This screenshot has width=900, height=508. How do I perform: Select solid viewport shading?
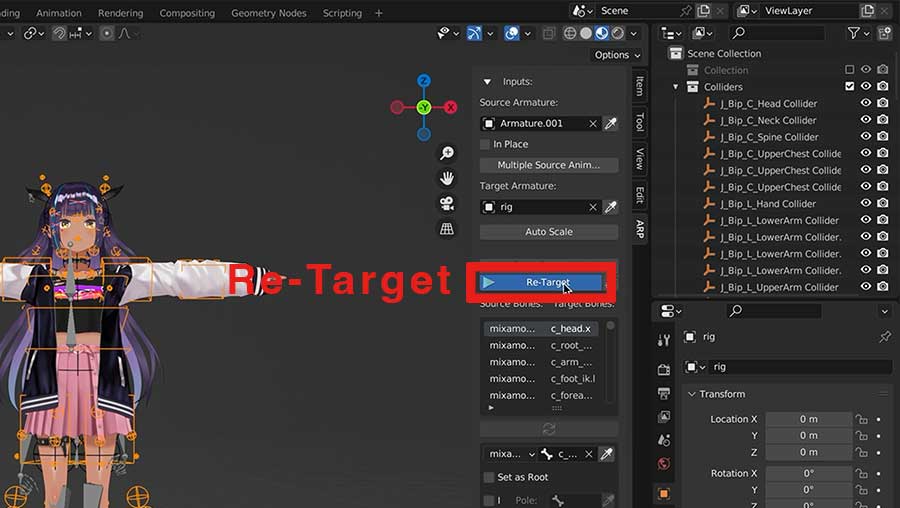click(x=585, y=33)
